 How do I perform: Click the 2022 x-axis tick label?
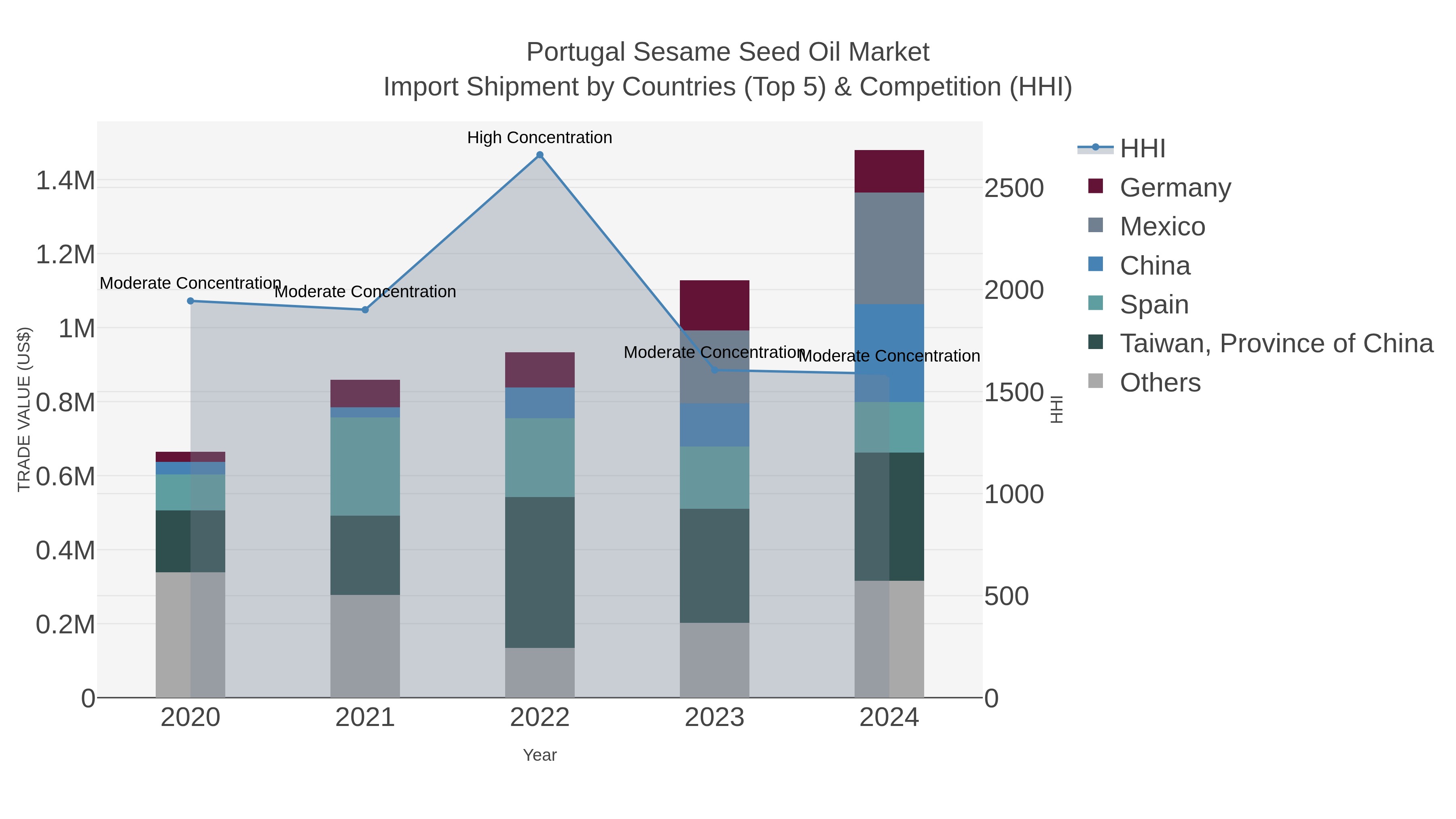tap(540, 718)
